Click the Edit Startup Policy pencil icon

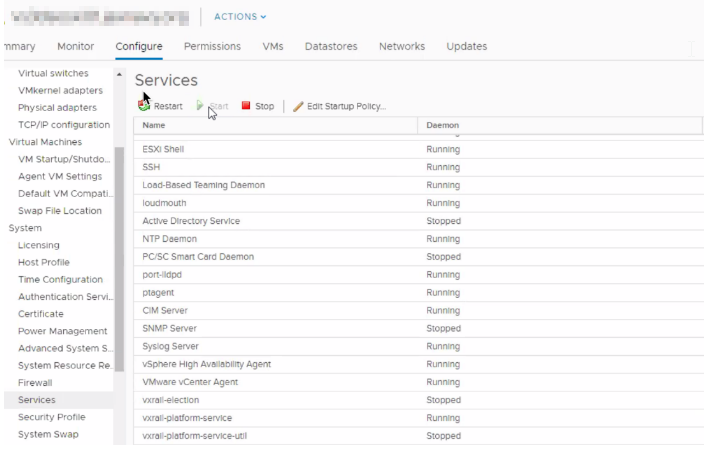[x=298, y=106]
